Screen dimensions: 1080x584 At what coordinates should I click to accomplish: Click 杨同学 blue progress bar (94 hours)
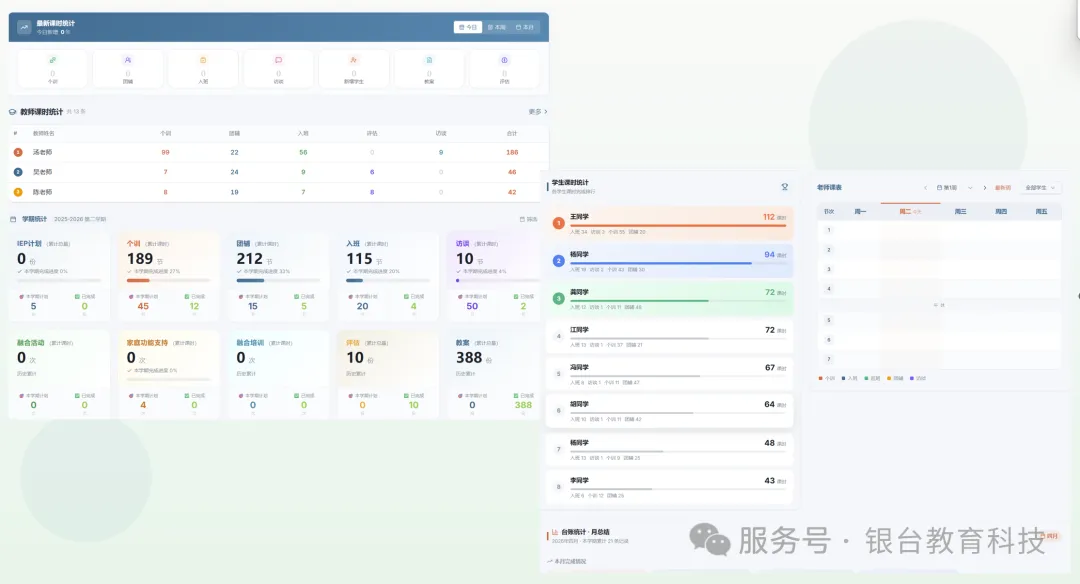click(x=661, y=263)
